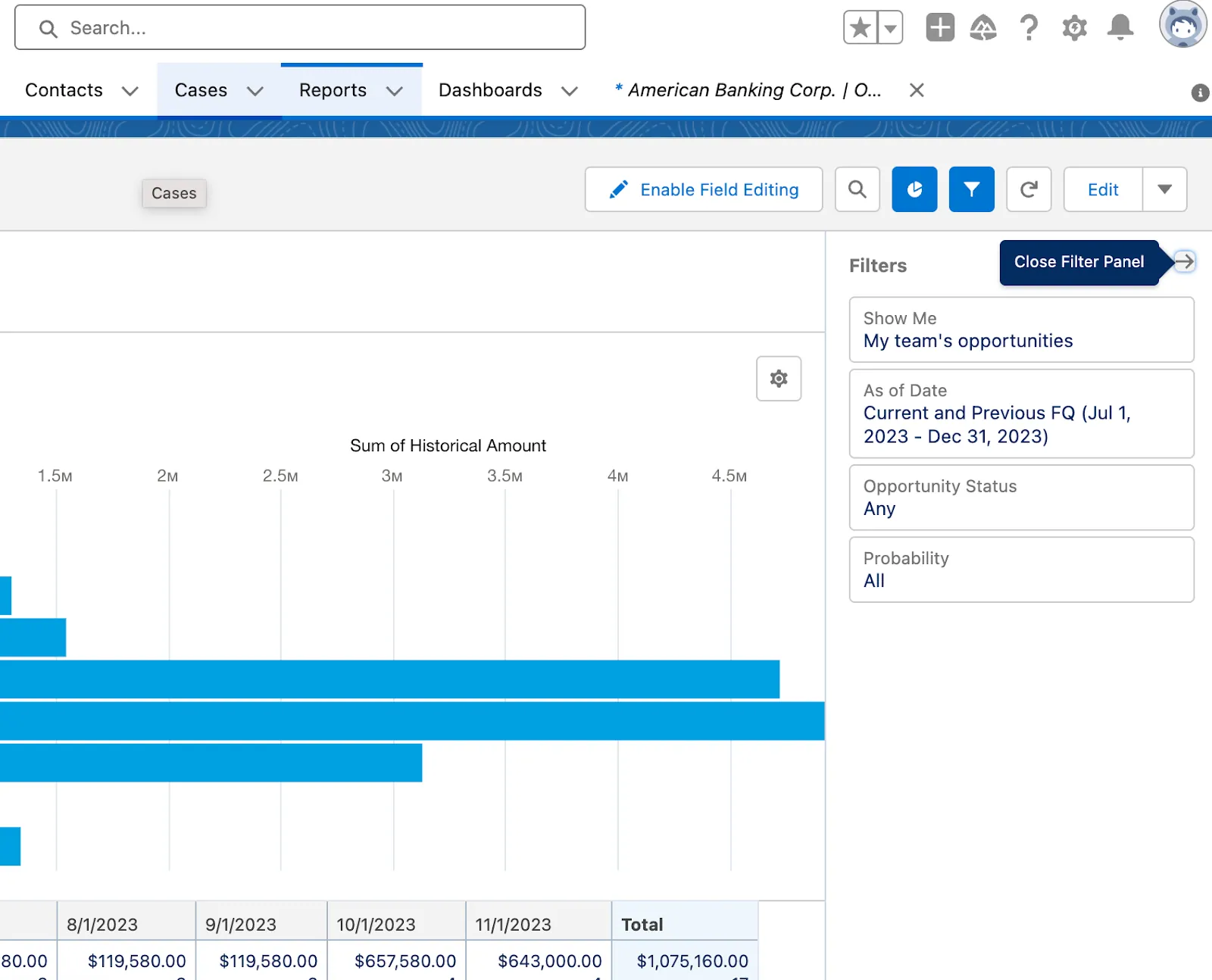Select the Reports tab
The image size is (1212, 980).
(x=333, y=90)
